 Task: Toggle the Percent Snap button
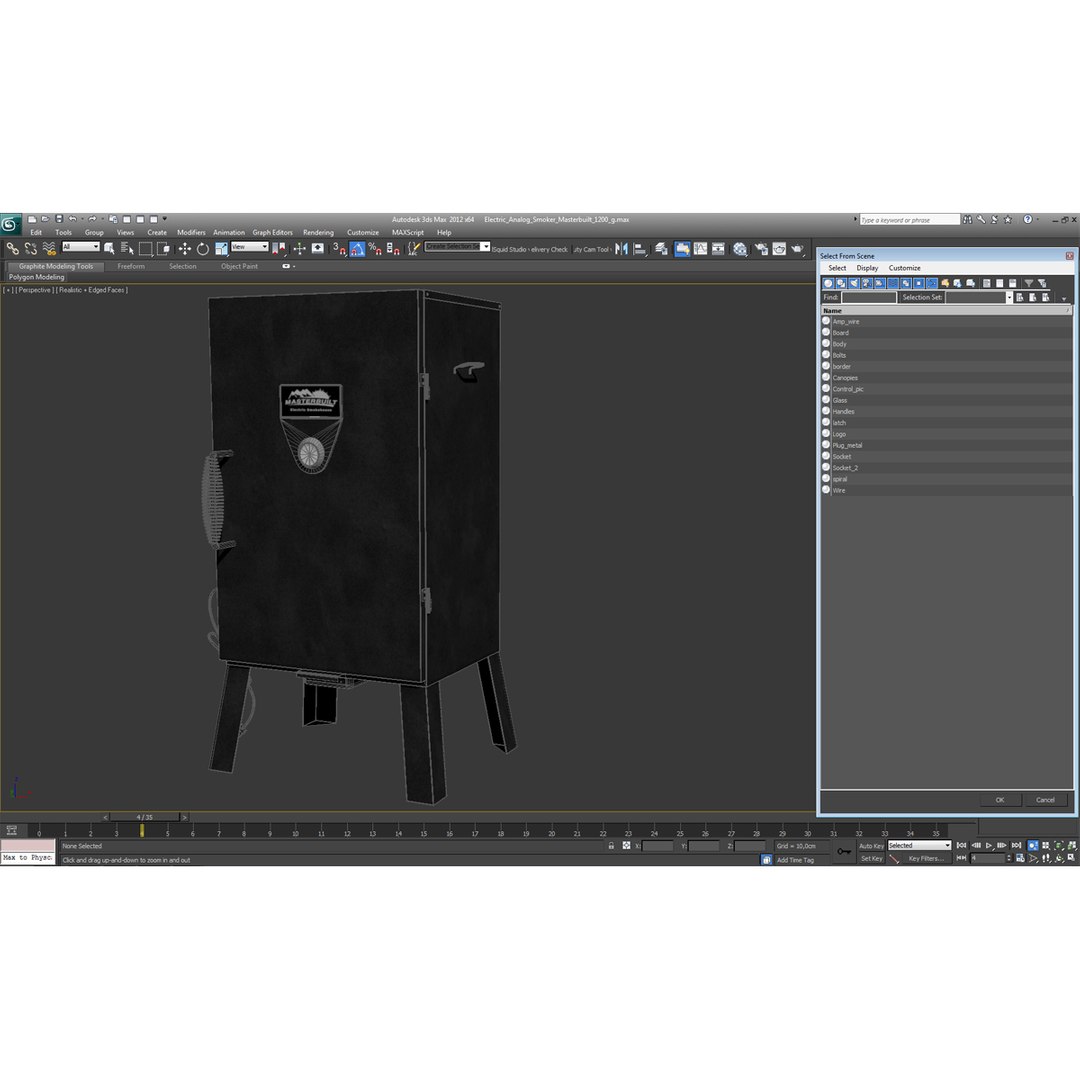tap(375, 249)
